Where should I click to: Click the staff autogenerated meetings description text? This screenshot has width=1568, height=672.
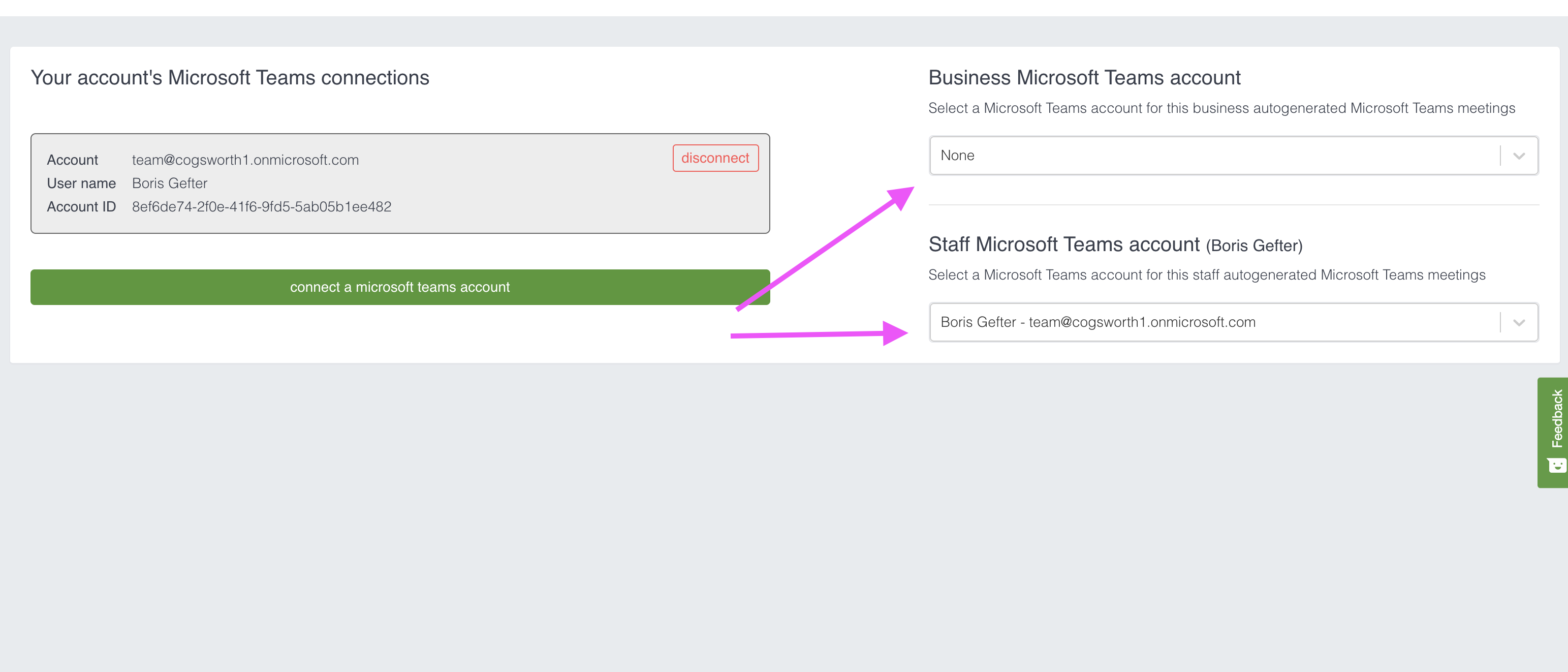click(1206, 275)
